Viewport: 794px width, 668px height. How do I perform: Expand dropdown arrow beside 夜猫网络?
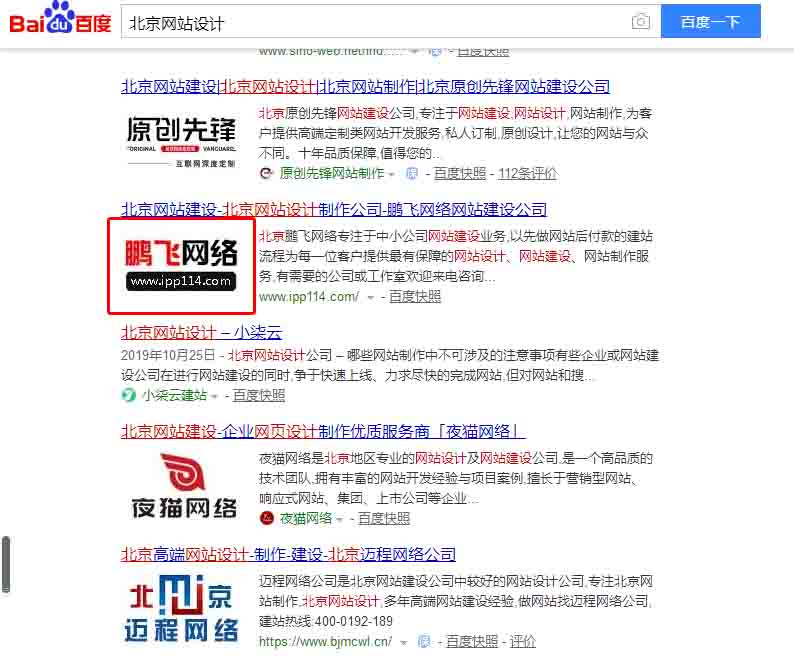340,519
